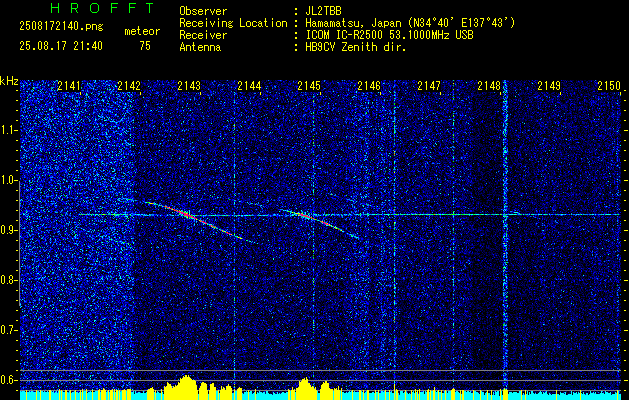Click the 2149 time marker
The height and width of the screenshot is (400, 629).
click(549, 86)
